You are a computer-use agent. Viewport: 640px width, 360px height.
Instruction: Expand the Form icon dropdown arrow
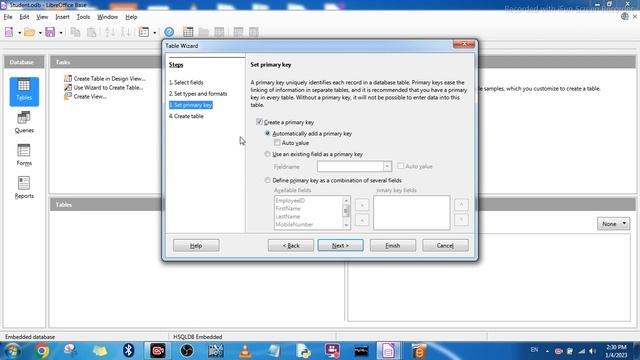[154, 33]
